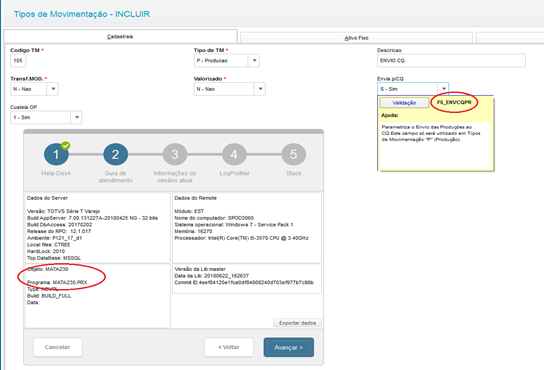The image size is (544, 370).
Task: Focus the Codigo TM input field
Action: pos(18,60)
